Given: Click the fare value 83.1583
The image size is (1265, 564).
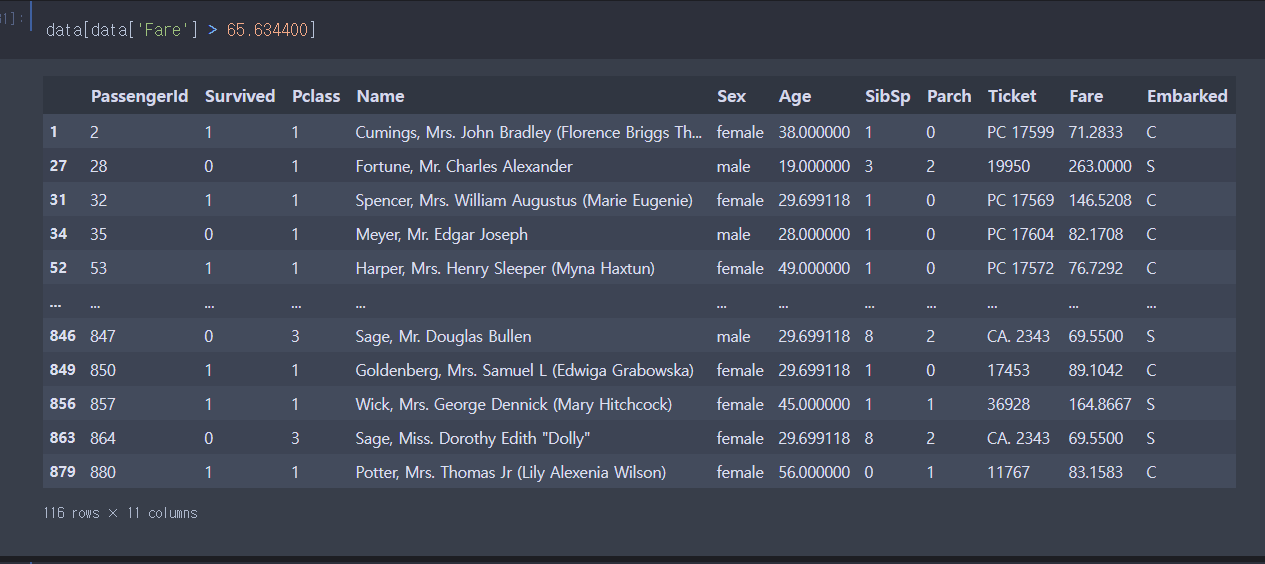Looking at the screenshot, I should 1095,472.
